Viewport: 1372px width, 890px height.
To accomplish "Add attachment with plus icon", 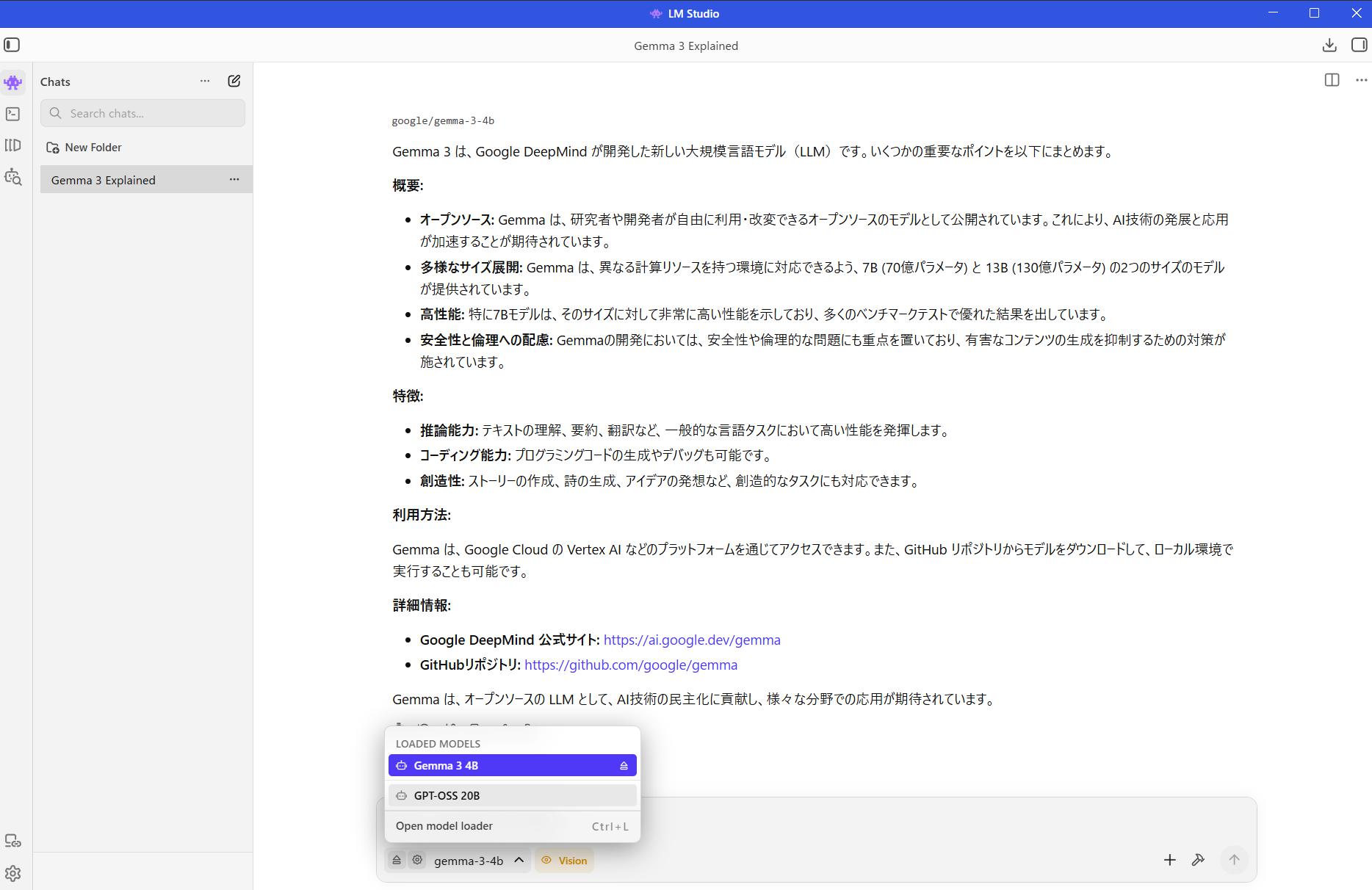I will coord(1169,860).
